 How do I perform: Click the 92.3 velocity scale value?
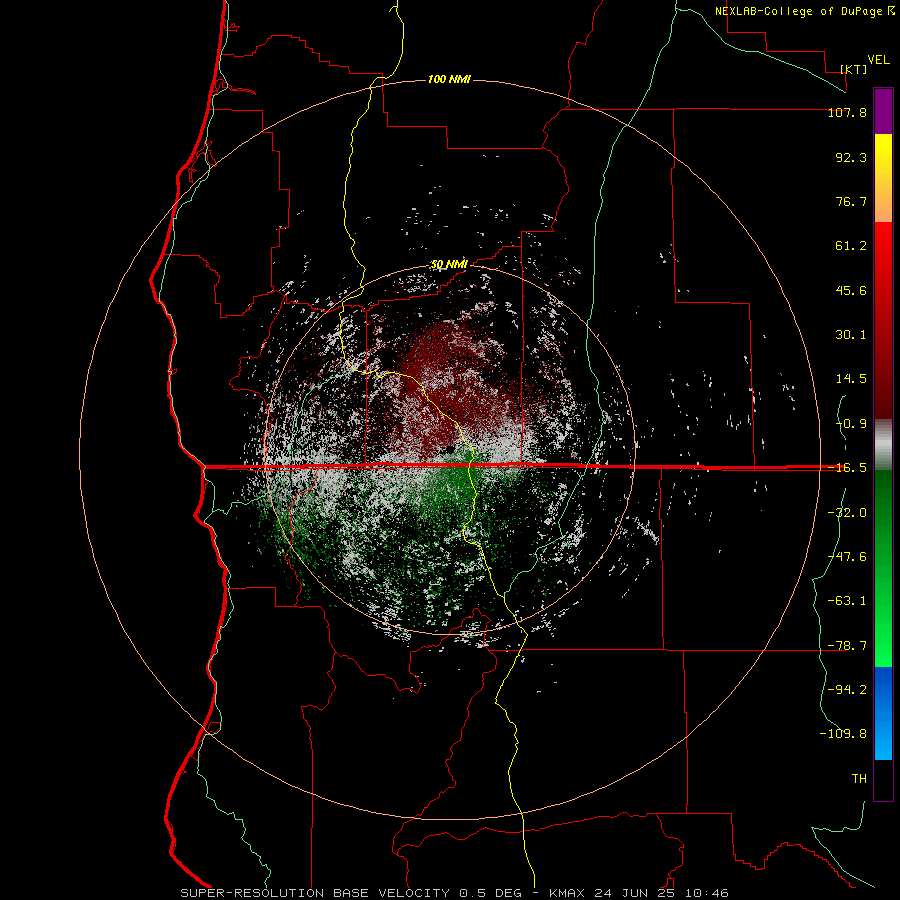click(x=851, y=157)
